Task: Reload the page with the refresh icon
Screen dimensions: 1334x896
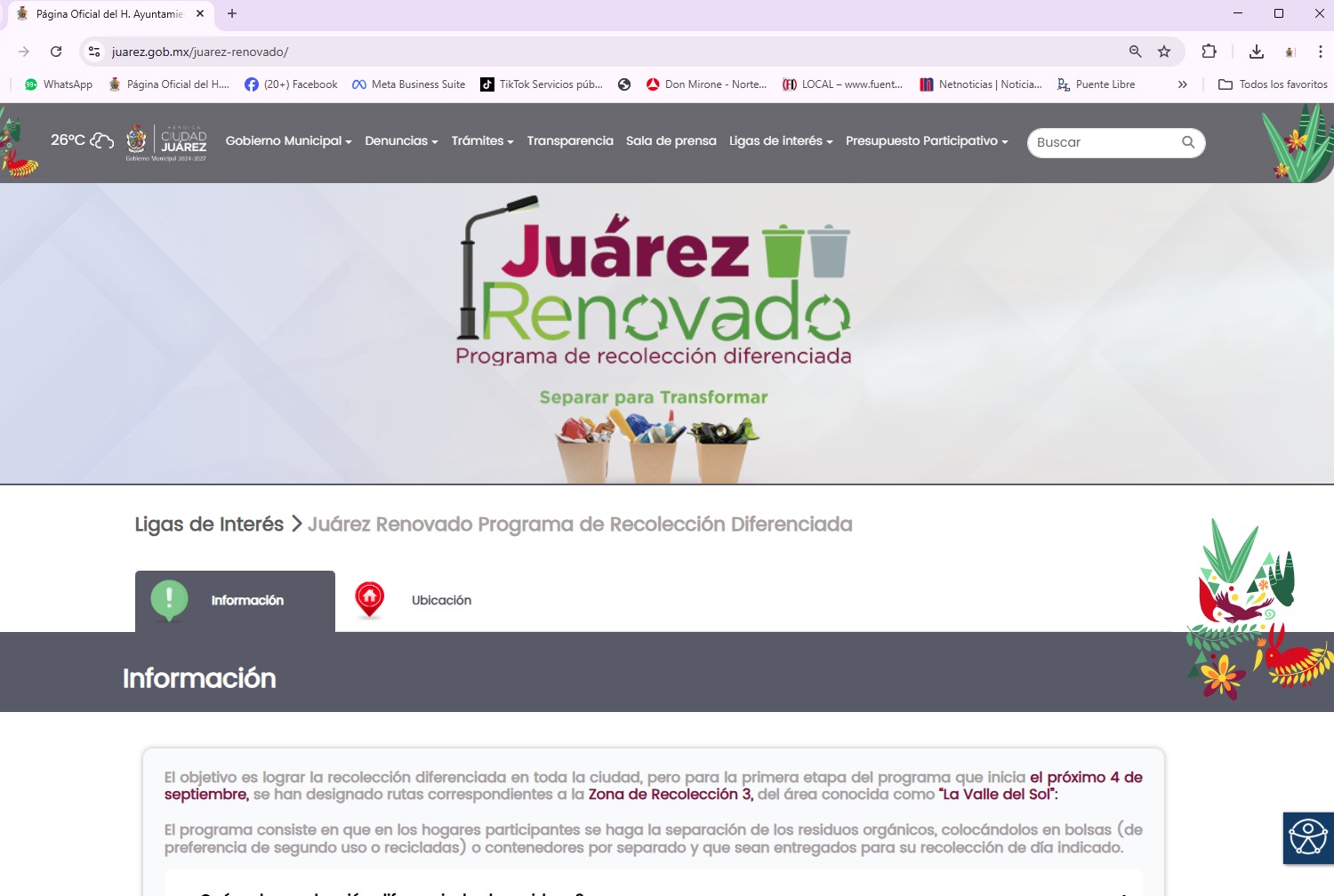Action: 56,52
